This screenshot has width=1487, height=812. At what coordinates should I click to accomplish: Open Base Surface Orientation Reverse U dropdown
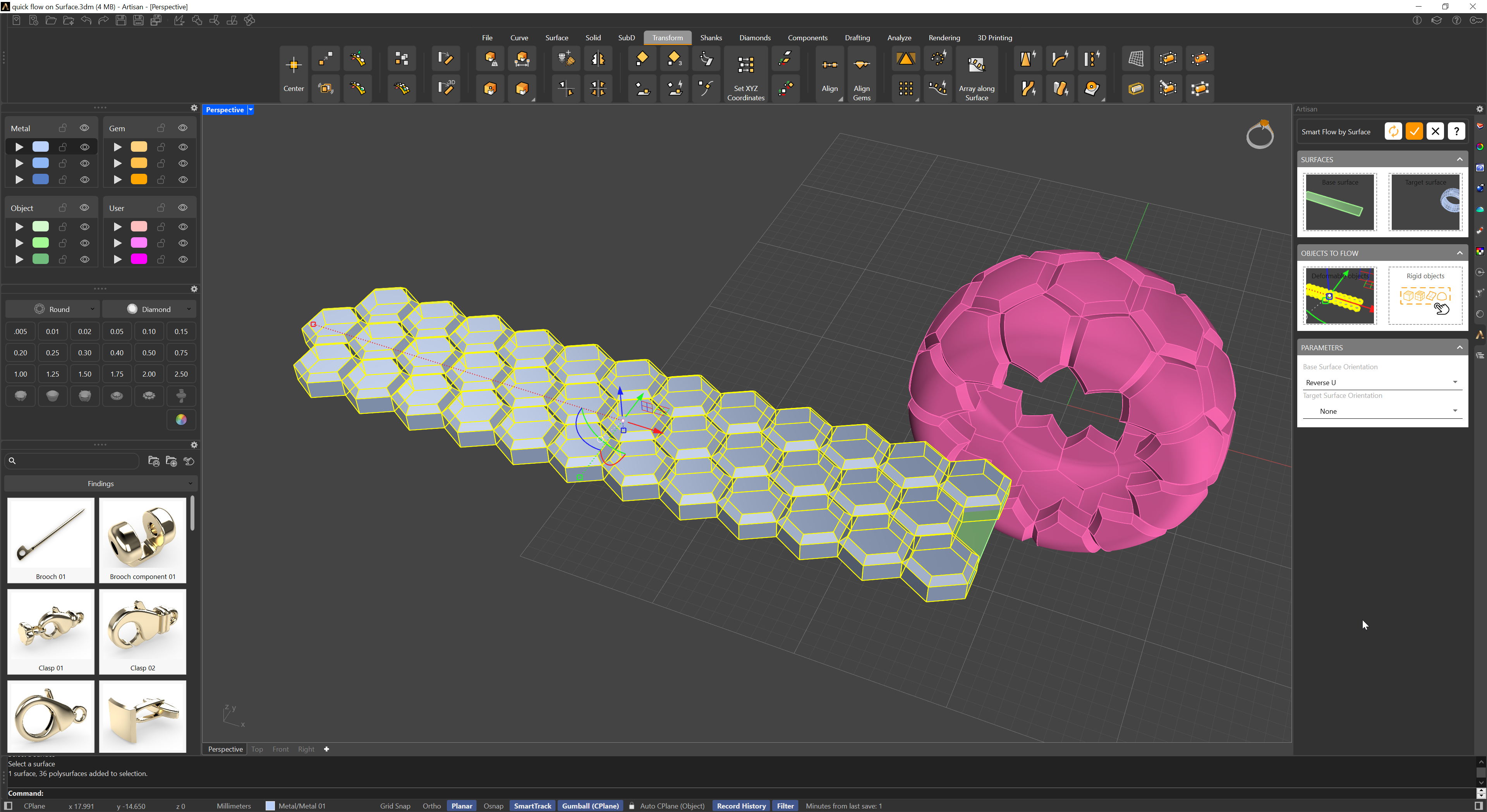(x=1382, y=383)
